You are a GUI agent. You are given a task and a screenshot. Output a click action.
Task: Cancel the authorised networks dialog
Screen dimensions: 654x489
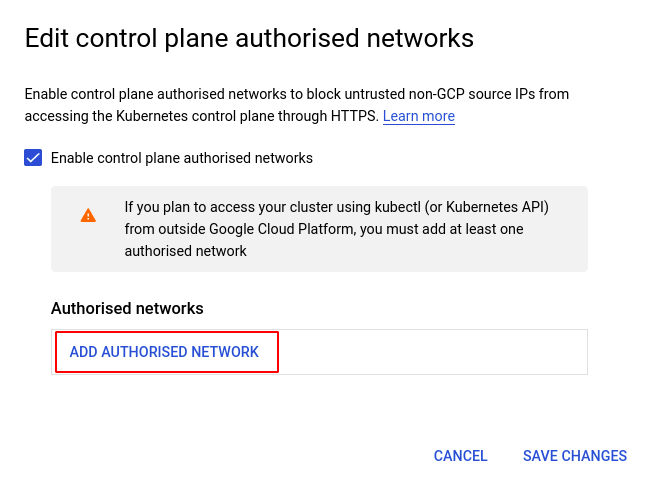[x=460, y=456]
